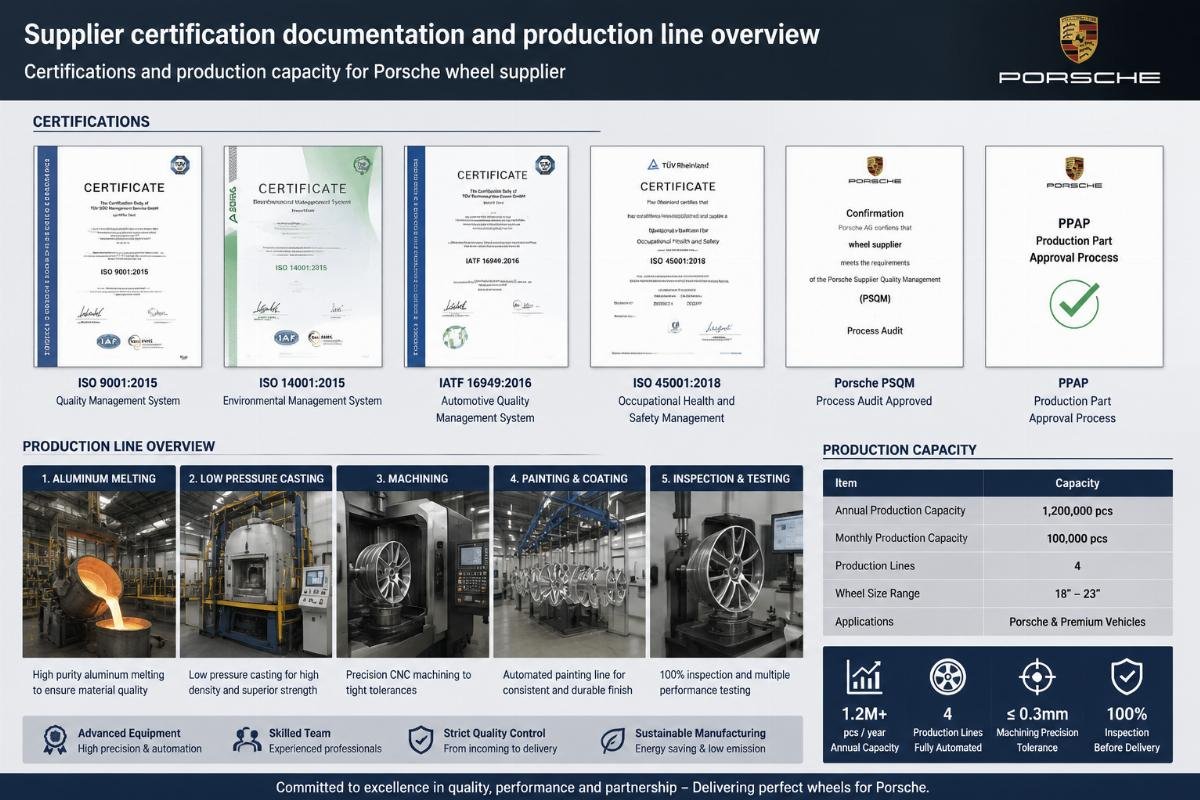Viewport: 1200px width, 800px height.
Task: Click the PRODUCTION CAPACITY heading
Action: click(x=900, y=450)
